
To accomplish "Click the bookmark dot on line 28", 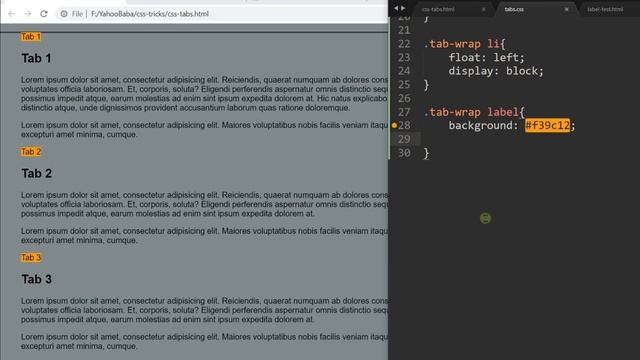I will (394, 125).
